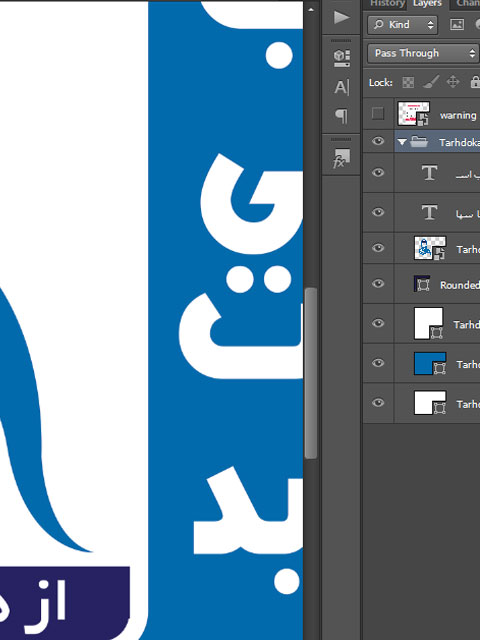The height and width of the screenshot is (640, 480).
Task: Hide the Tarhdoka group with the eye icon
Action: [x=378, y=141]
